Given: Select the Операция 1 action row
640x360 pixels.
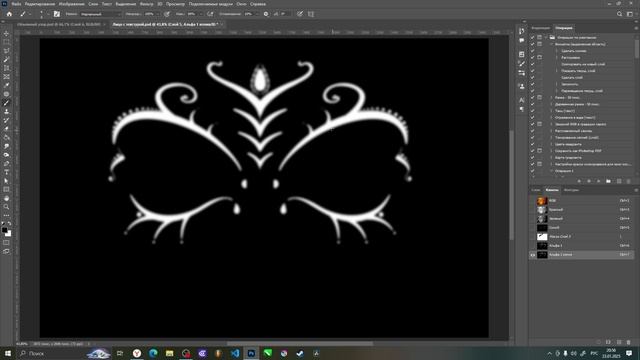Looking at the screenshot, I should (x=582, y=171).
